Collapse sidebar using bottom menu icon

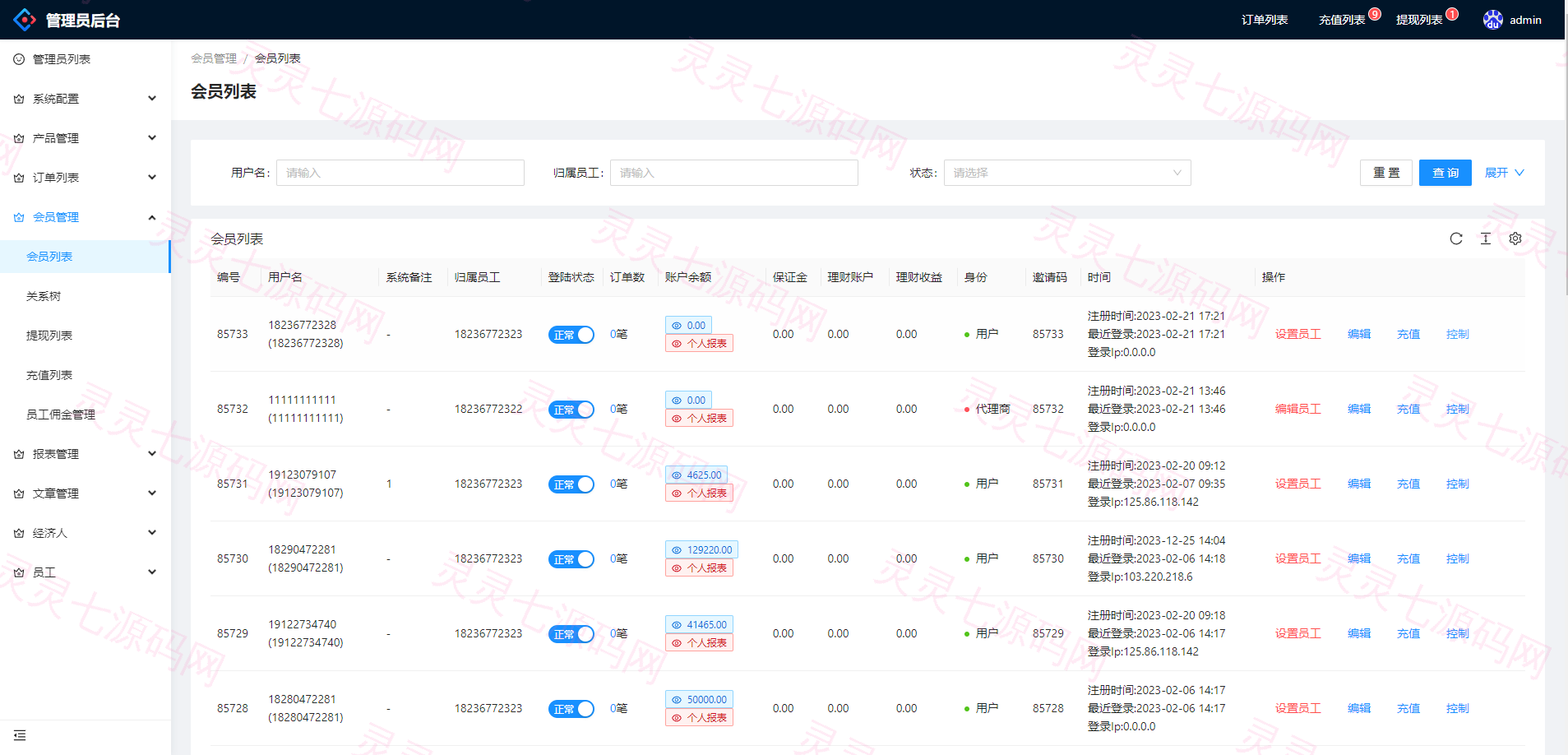click(x=20, y=735)
